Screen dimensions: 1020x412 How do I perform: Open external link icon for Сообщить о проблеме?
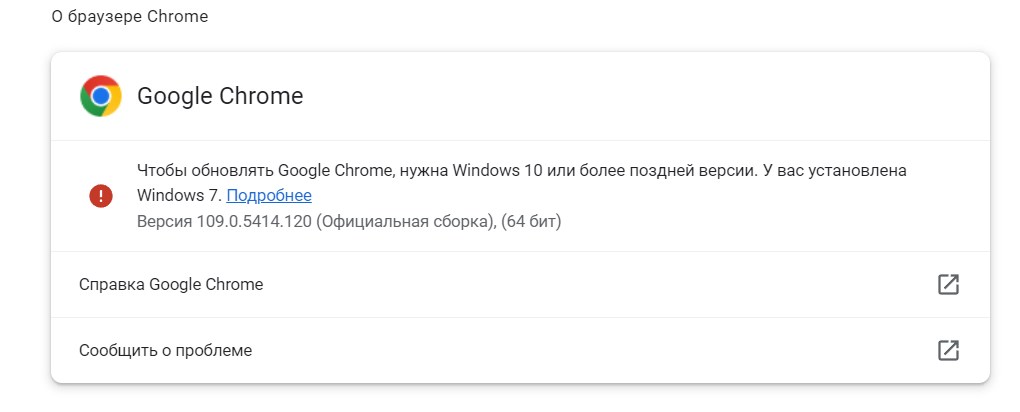948,350
